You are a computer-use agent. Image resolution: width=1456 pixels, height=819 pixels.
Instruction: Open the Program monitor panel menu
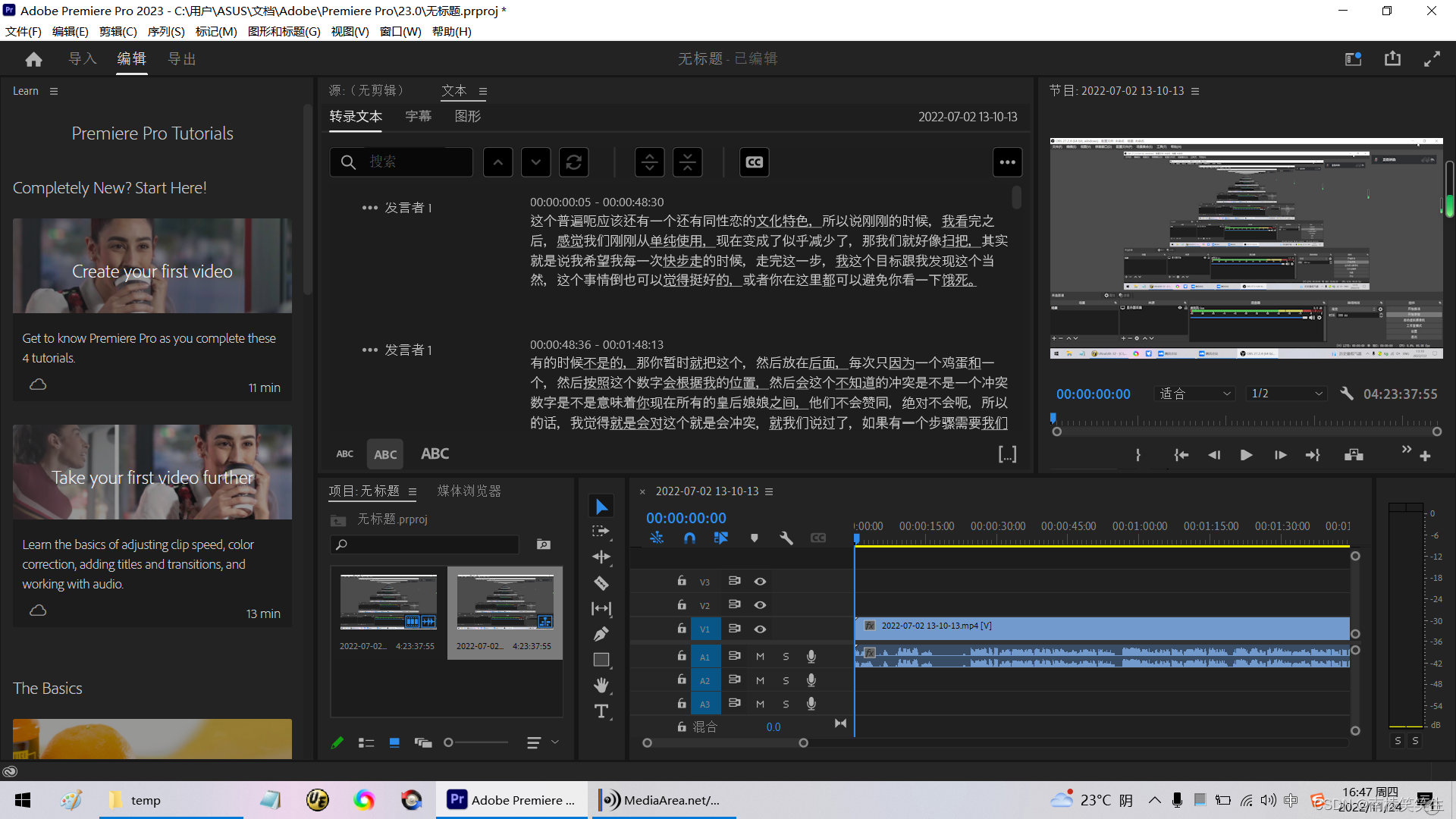pyautogui.click(x=1195, y=91)
